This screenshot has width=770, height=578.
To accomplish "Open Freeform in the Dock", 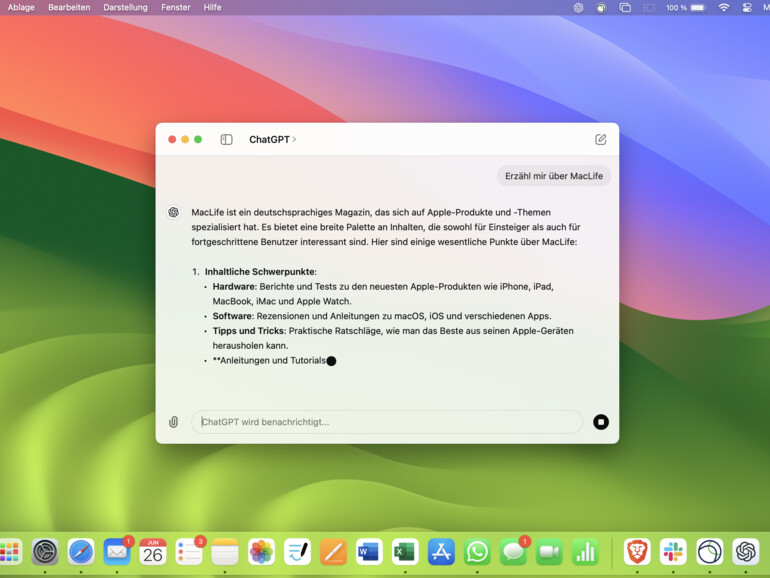I will [x=297, y=551].
